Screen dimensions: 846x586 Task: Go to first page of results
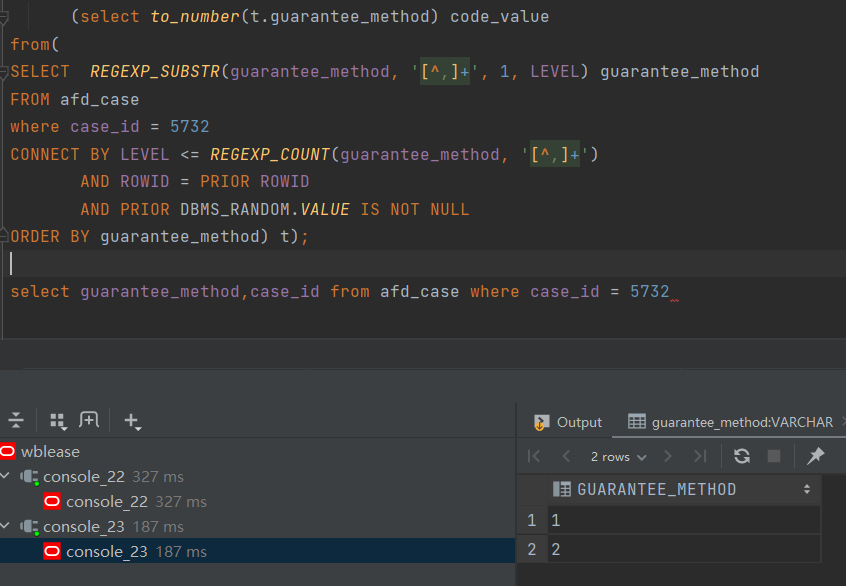point(534,456)
